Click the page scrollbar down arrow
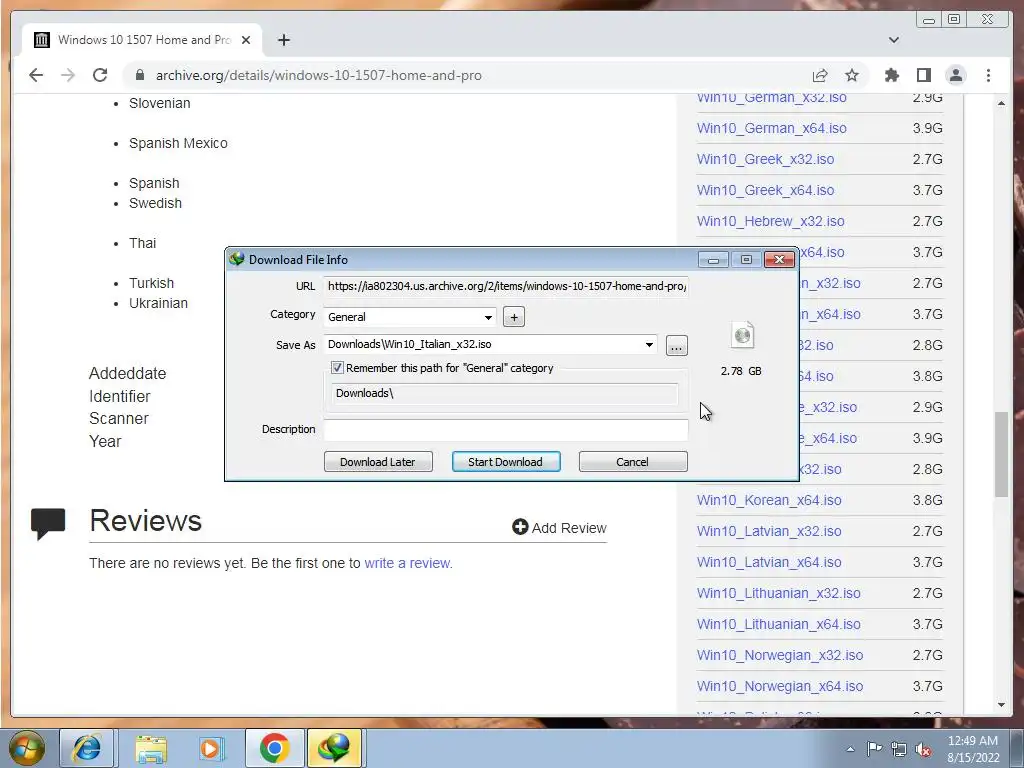 click(1001, 705)
